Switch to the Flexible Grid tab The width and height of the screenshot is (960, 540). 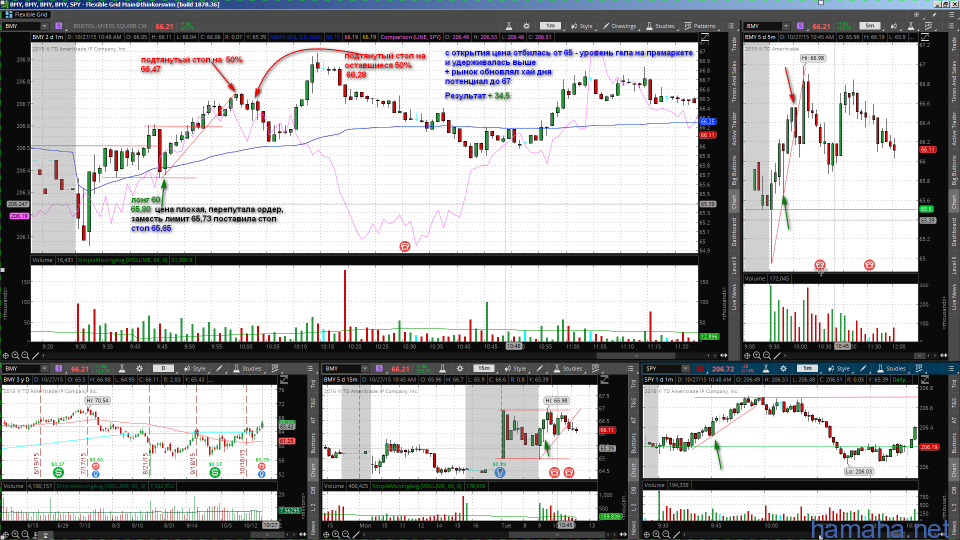(26, 14)
